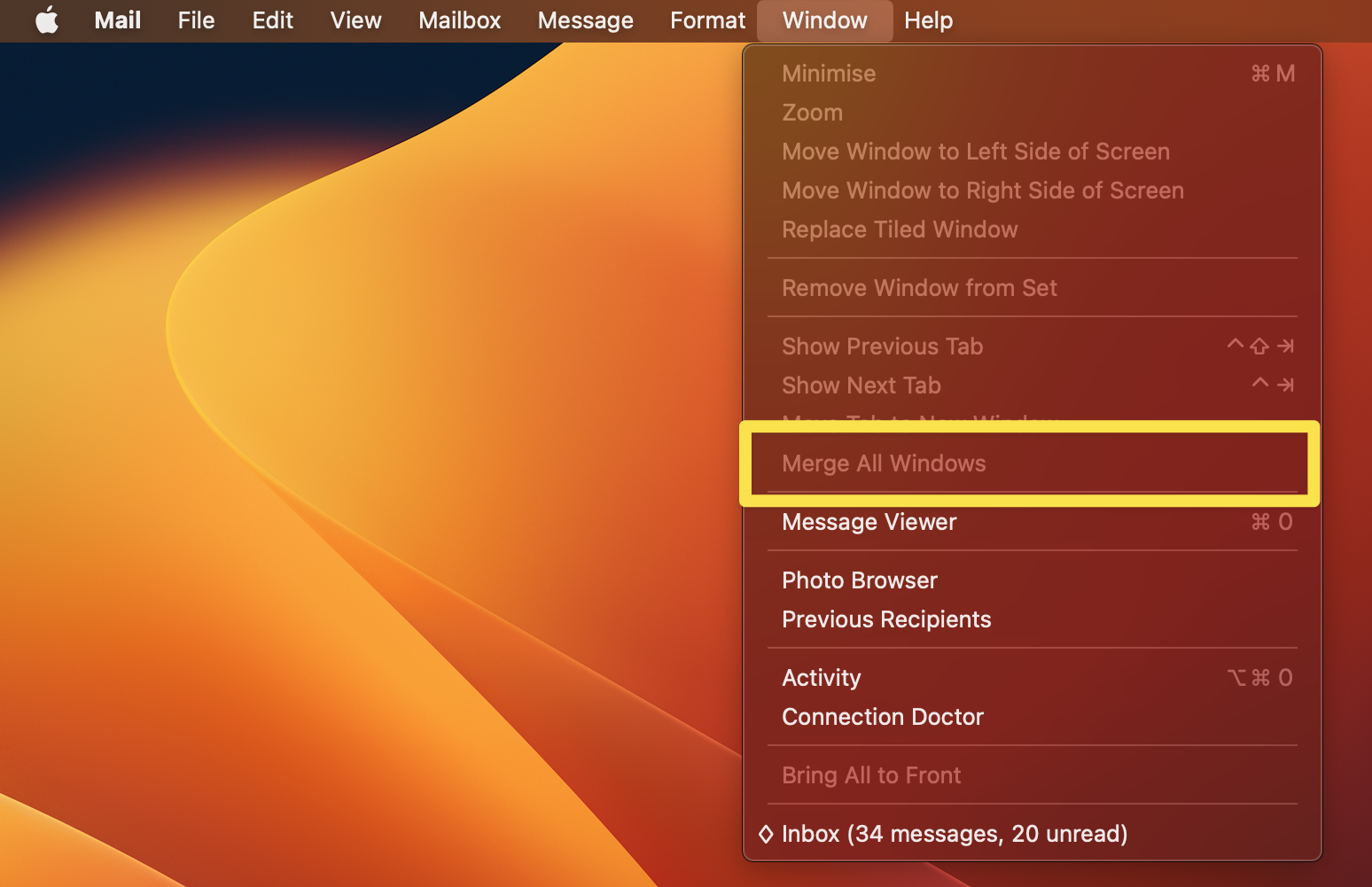Click Minimise in the Window menu

click(828, 74)
